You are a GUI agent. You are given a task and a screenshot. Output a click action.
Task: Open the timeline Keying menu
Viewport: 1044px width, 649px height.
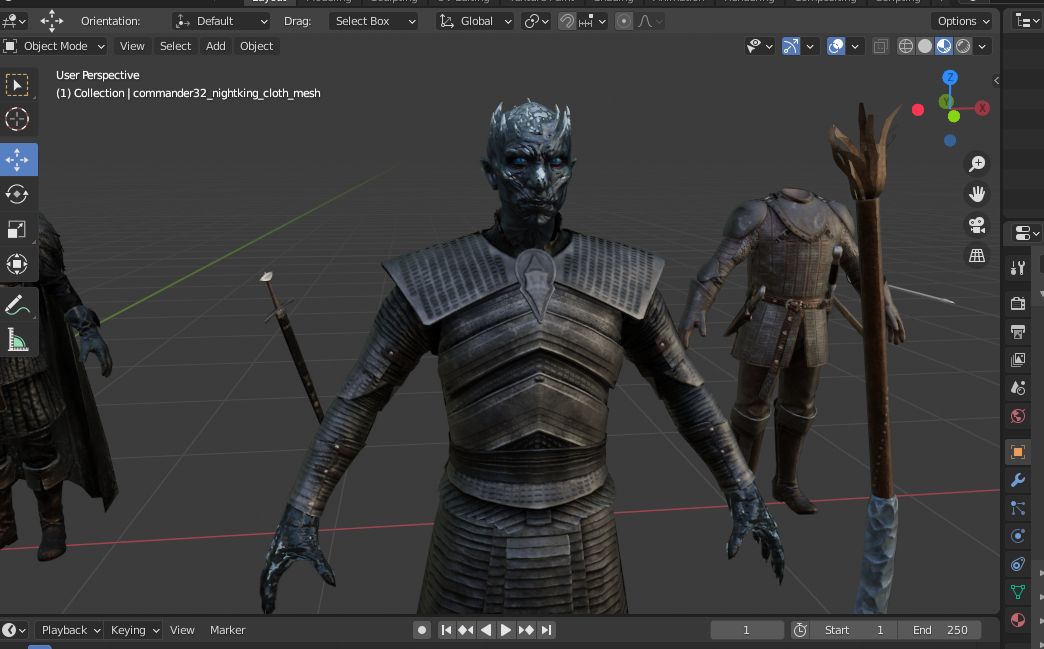coord(133,630)
